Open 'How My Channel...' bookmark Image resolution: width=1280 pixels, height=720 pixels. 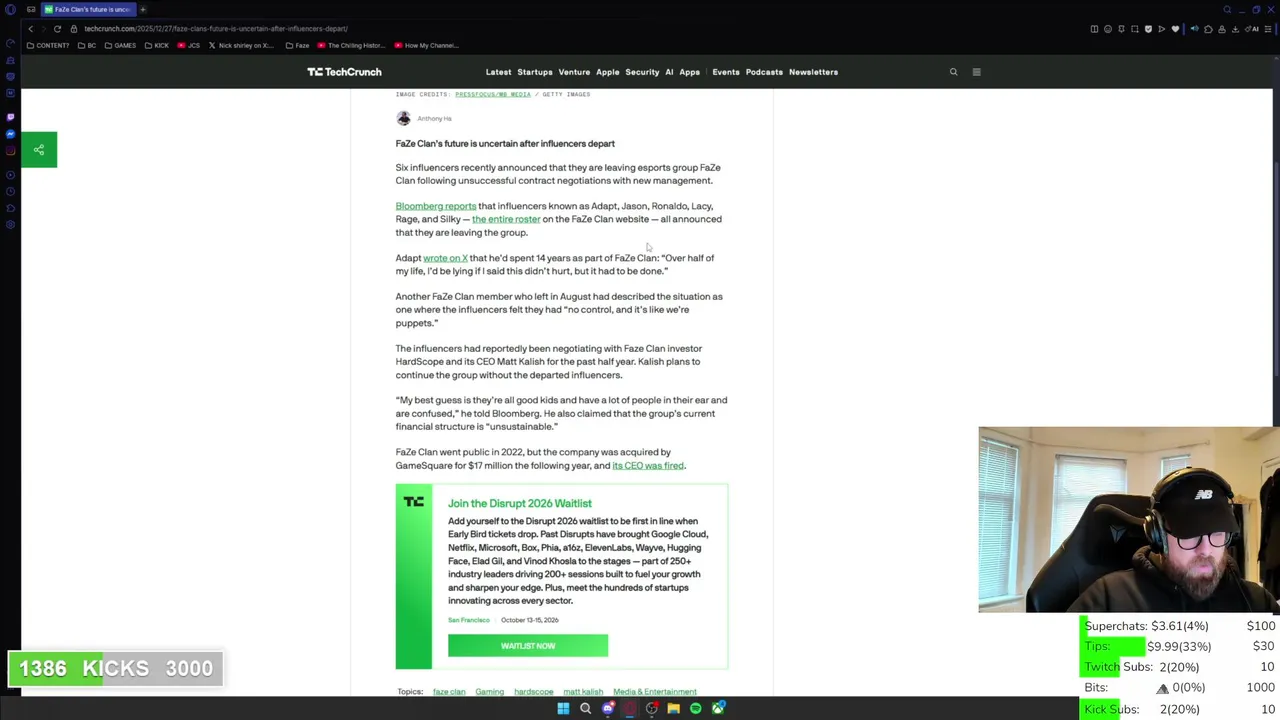[x=426, y=45]
